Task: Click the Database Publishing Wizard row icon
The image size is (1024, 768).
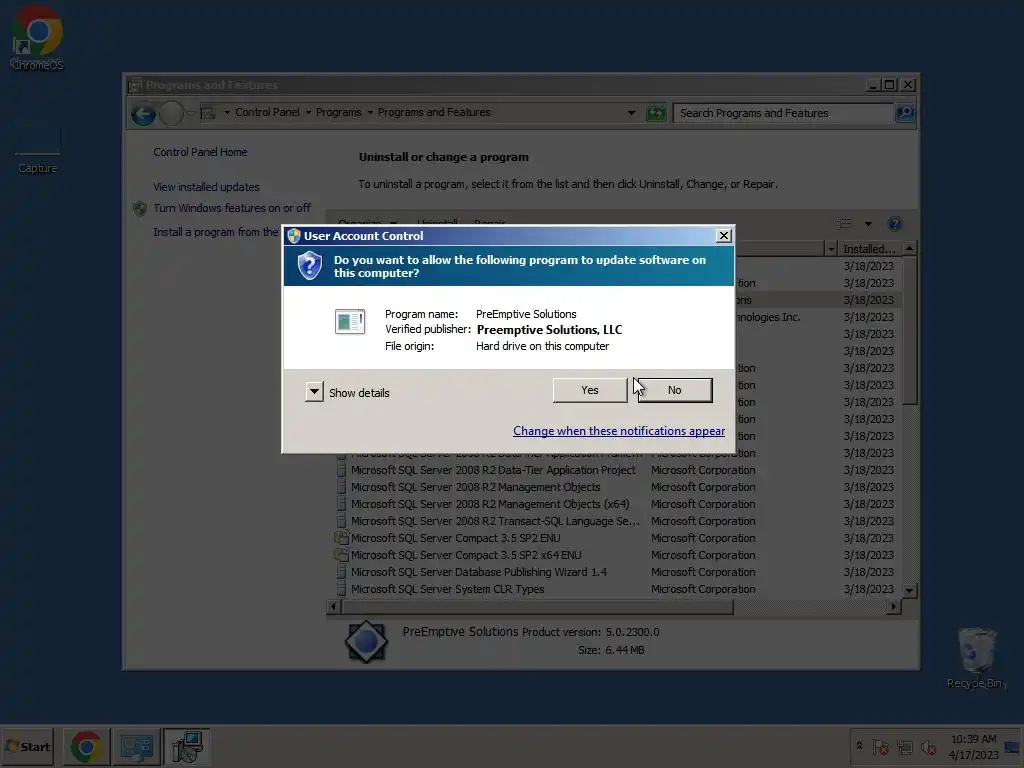Action: coord(341,572)
